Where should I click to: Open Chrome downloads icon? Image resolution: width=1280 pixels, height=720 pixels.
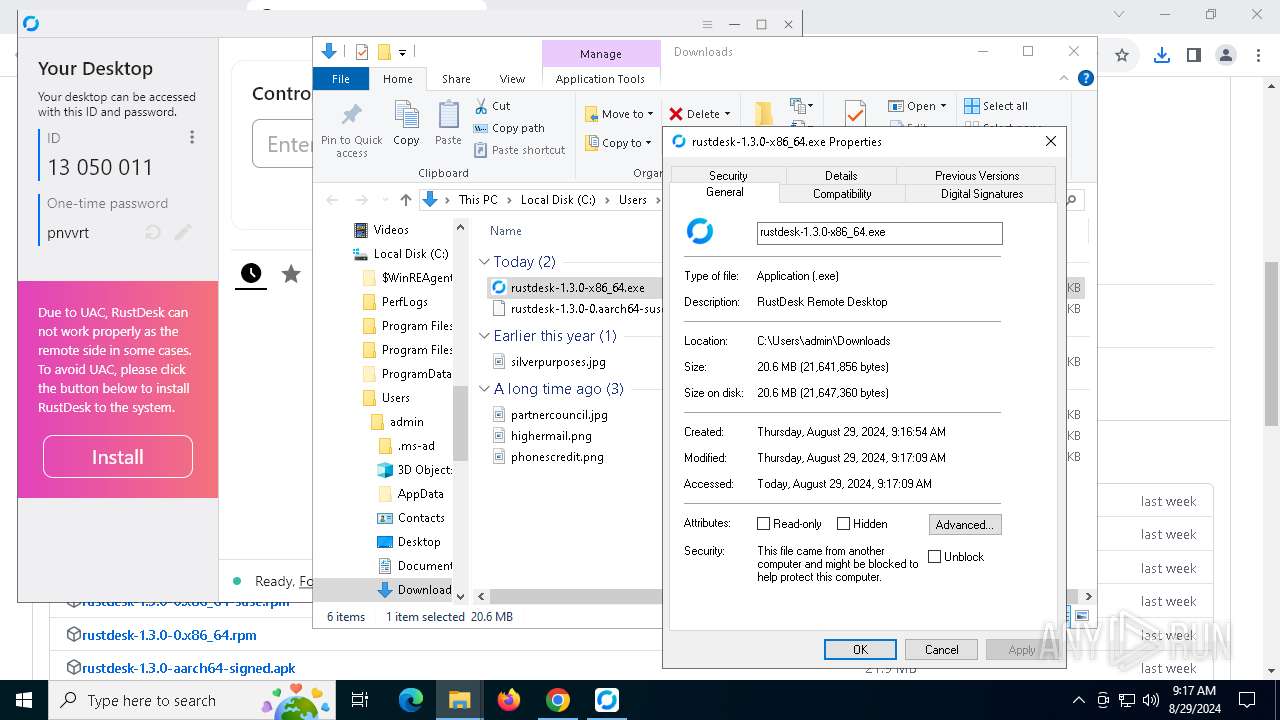click(x=1161, y=56)
